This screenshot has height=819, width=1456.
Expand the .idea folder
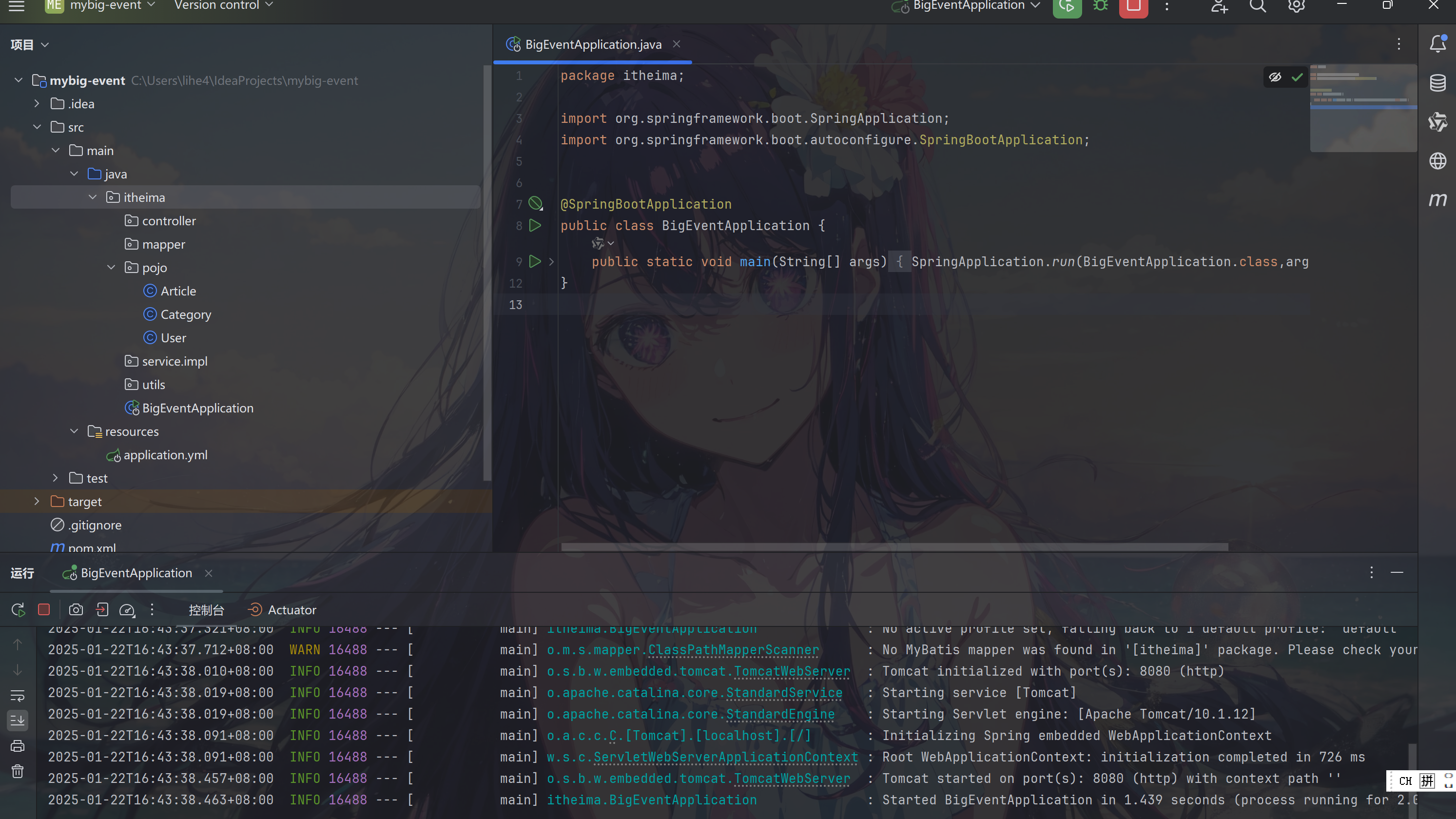pos(37,103)
